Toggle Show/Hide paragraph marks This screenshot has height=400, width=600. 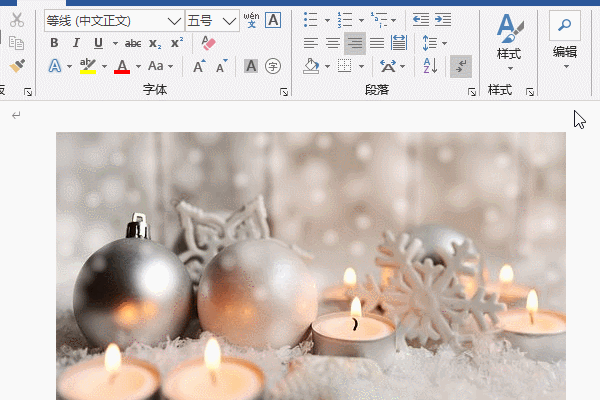461,67
